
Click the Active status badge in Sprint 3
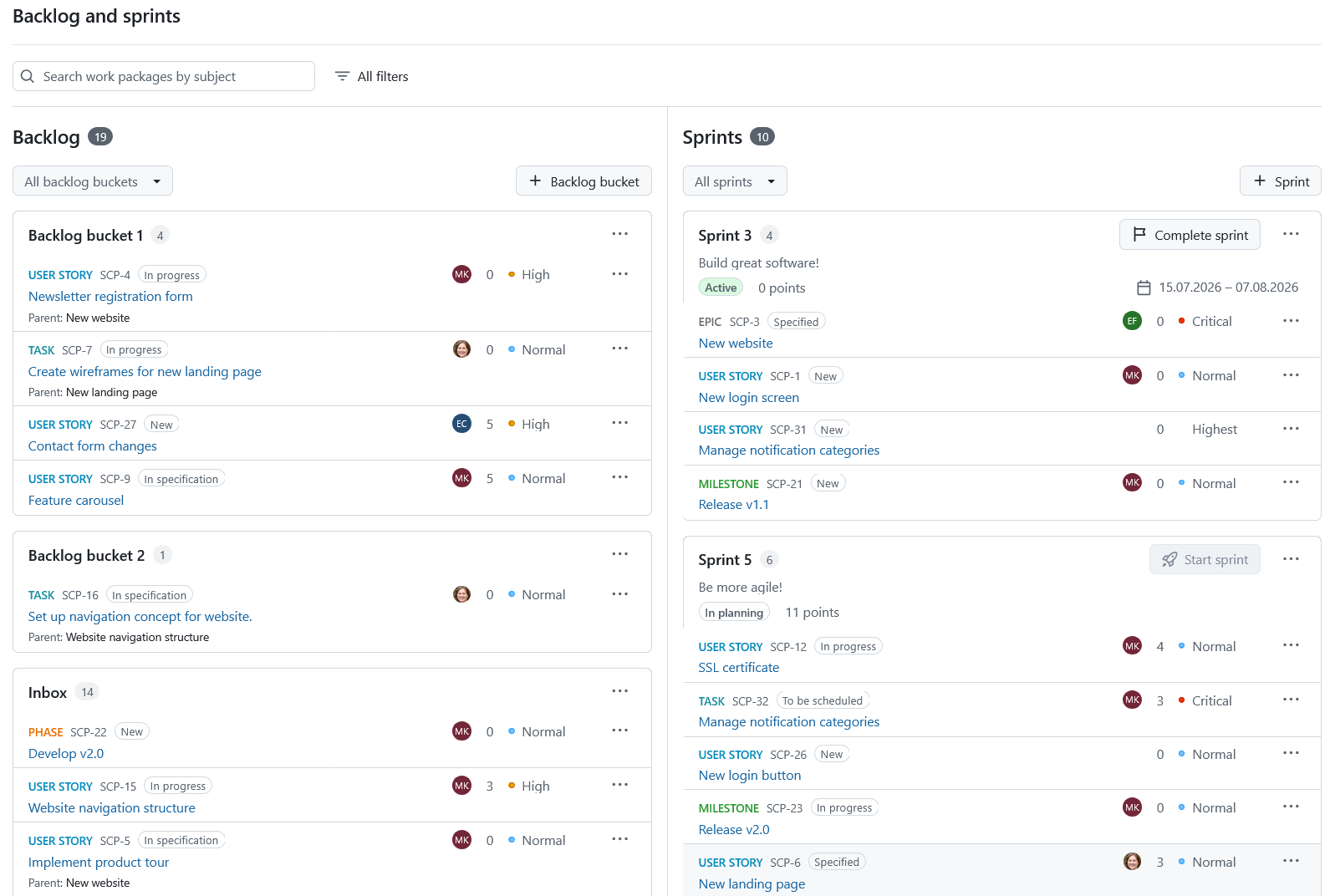[x=721, y=288]
